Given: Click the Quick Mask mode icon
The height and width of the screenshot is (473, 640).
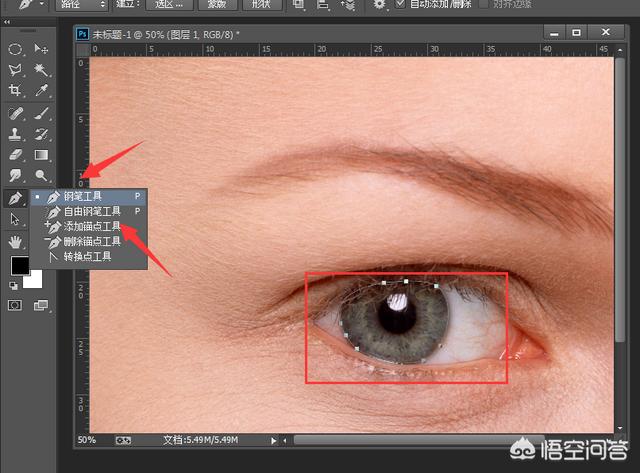Looking at the screenshot, I should pos(15,305).
